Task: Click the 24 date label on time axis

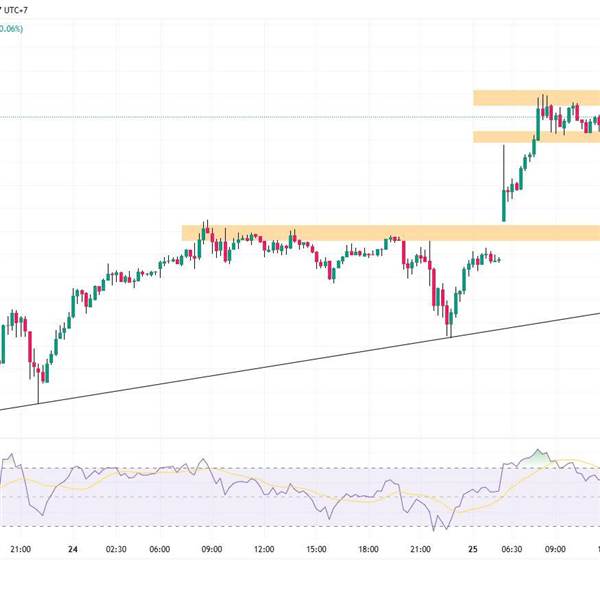Action: click(73, 549)
